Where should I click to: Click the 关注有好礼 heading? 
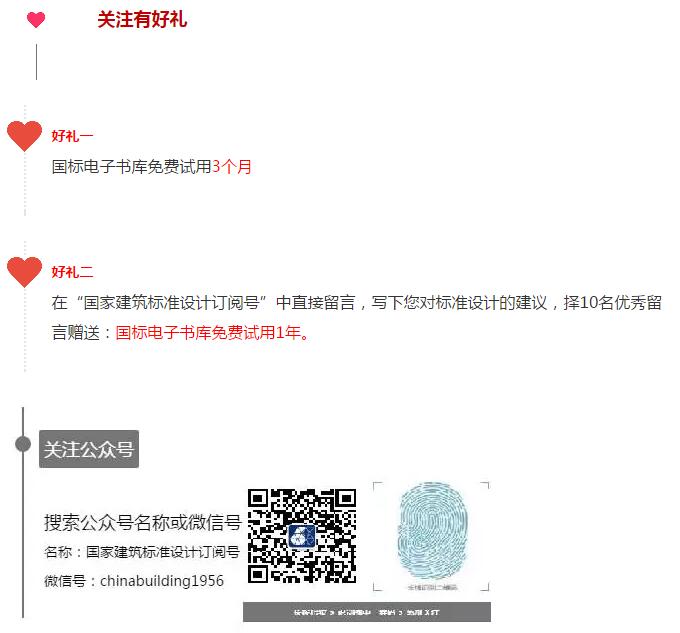click(142, 20)
